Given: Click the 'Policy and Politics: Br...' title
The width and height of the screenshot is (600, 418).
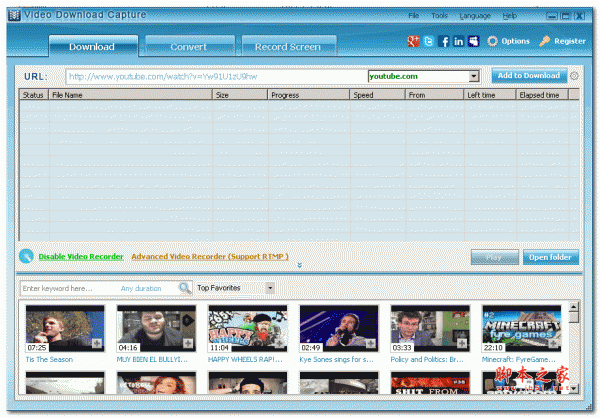Looking at the screenshot, I should [427, 359].
